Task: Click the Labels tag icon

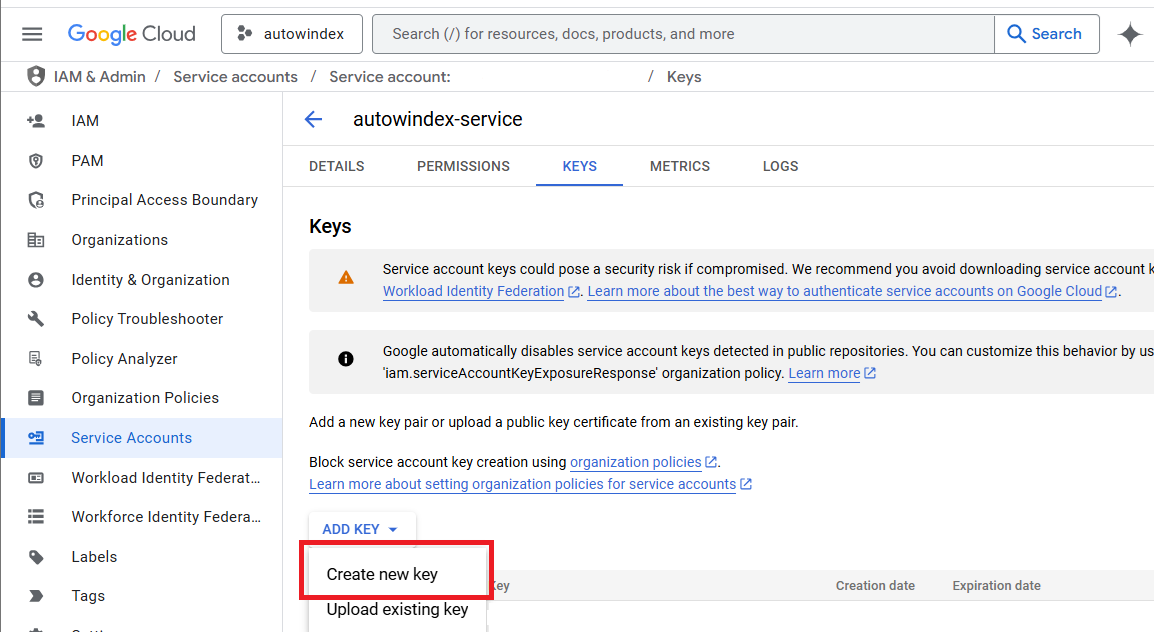Action: click(35, 557)
